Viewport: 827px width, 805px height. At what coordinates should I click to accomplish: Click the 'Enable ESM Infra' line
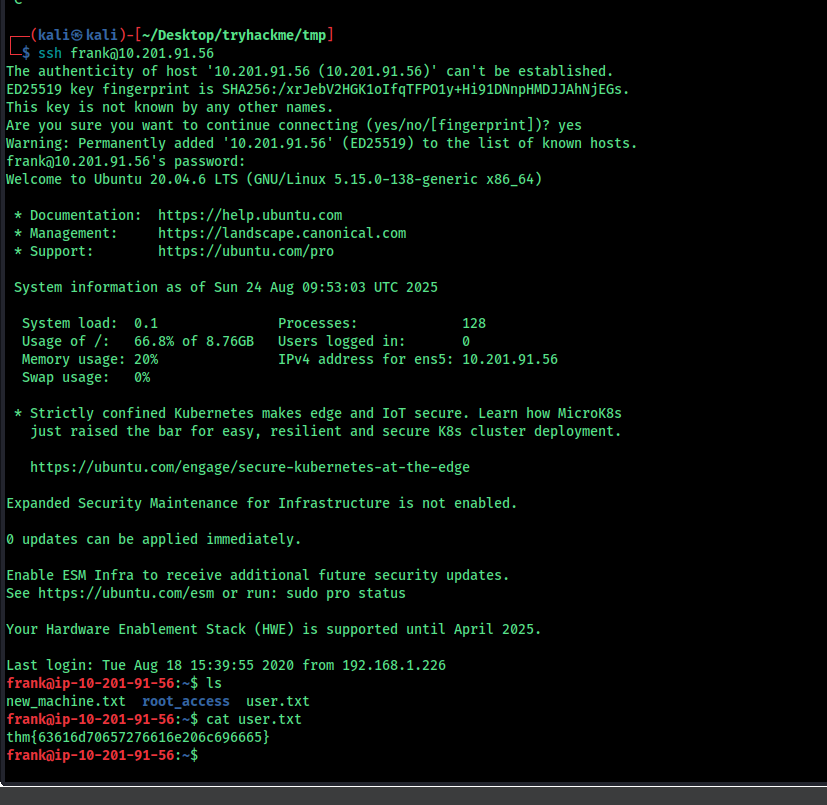tap(258, 576)
